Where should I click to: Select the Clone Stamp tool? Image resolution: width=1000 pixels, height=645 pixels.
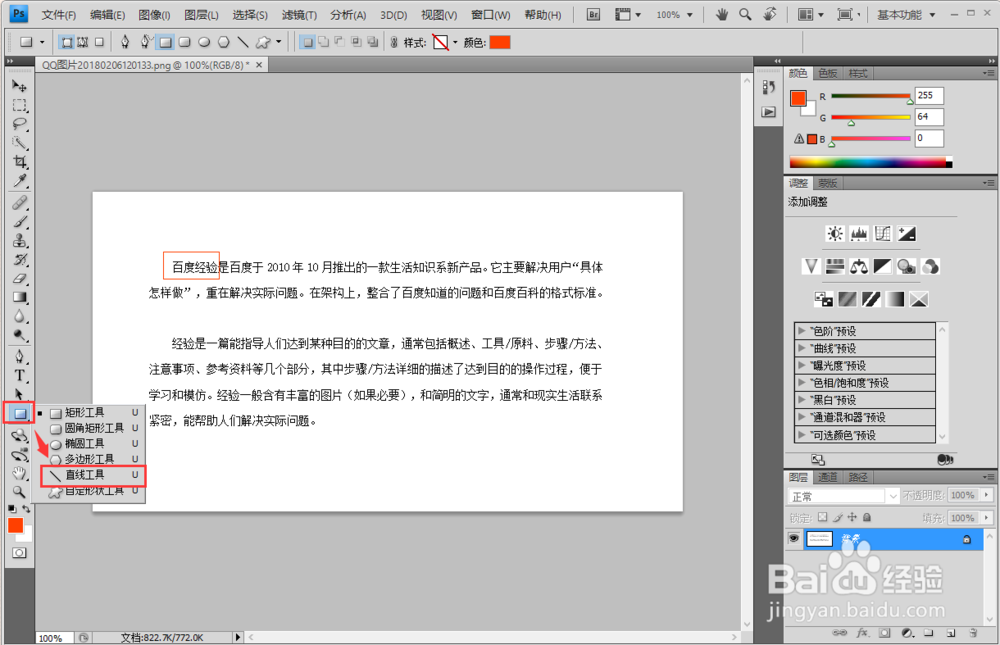[x=19, y=241]
